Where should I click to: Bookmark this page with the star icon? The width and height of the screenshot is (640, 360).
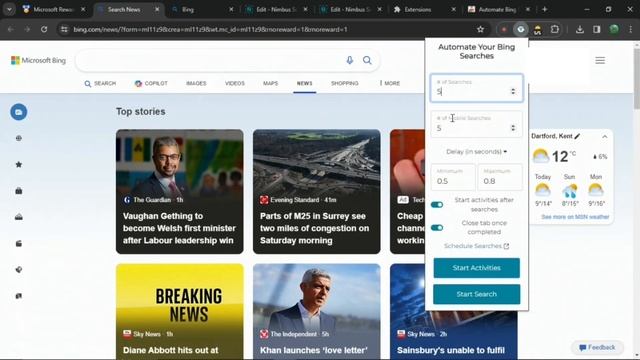480,29
